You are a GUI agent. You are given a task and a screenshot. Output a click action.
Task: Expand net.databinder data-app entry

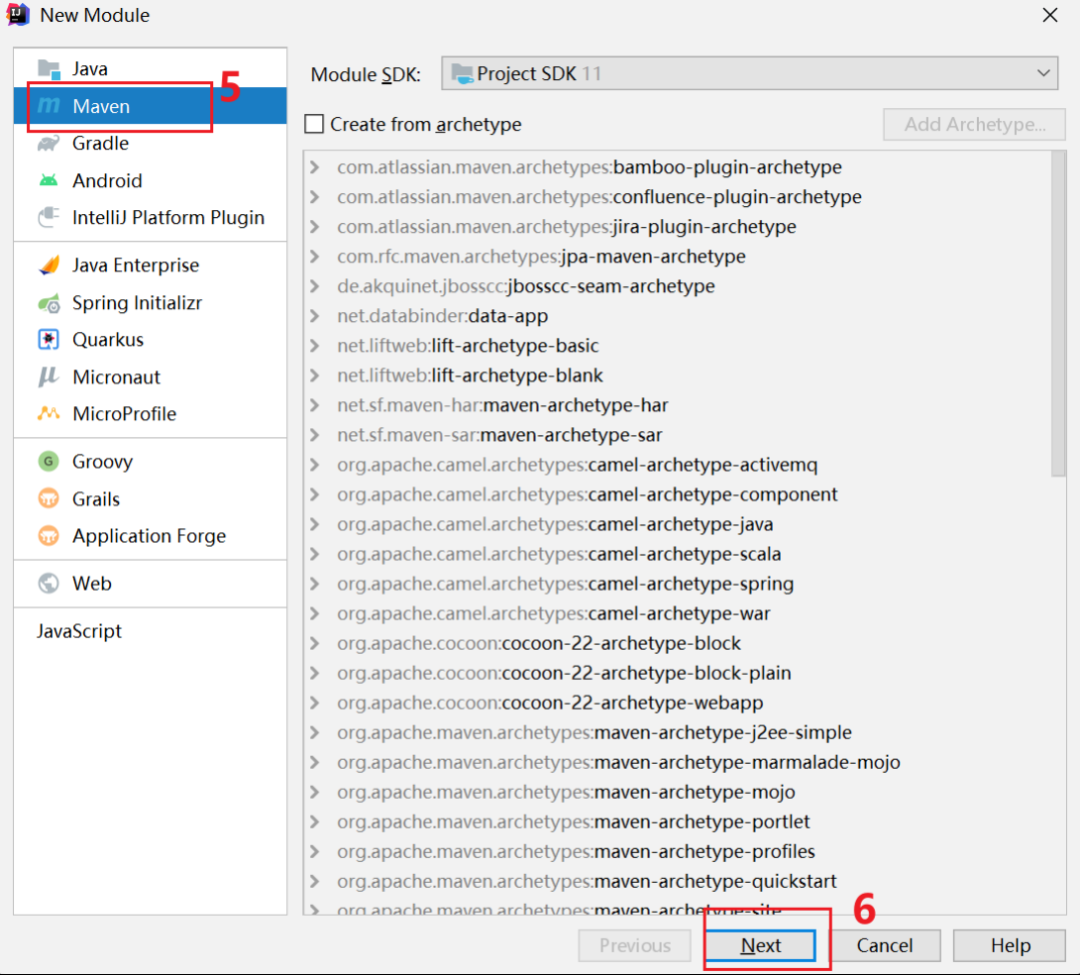[315, 315]
